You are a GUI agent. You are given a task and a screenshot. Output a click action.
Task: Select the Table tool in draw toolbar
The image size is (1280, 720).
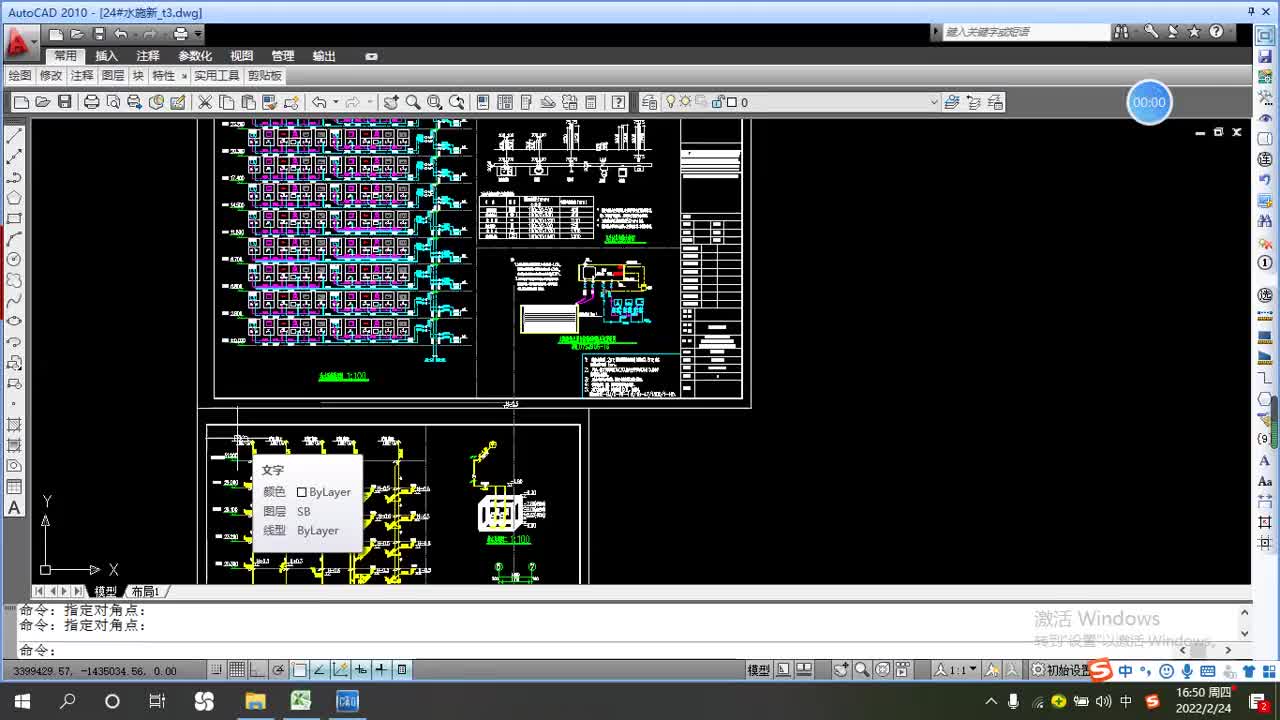point(14,487)
